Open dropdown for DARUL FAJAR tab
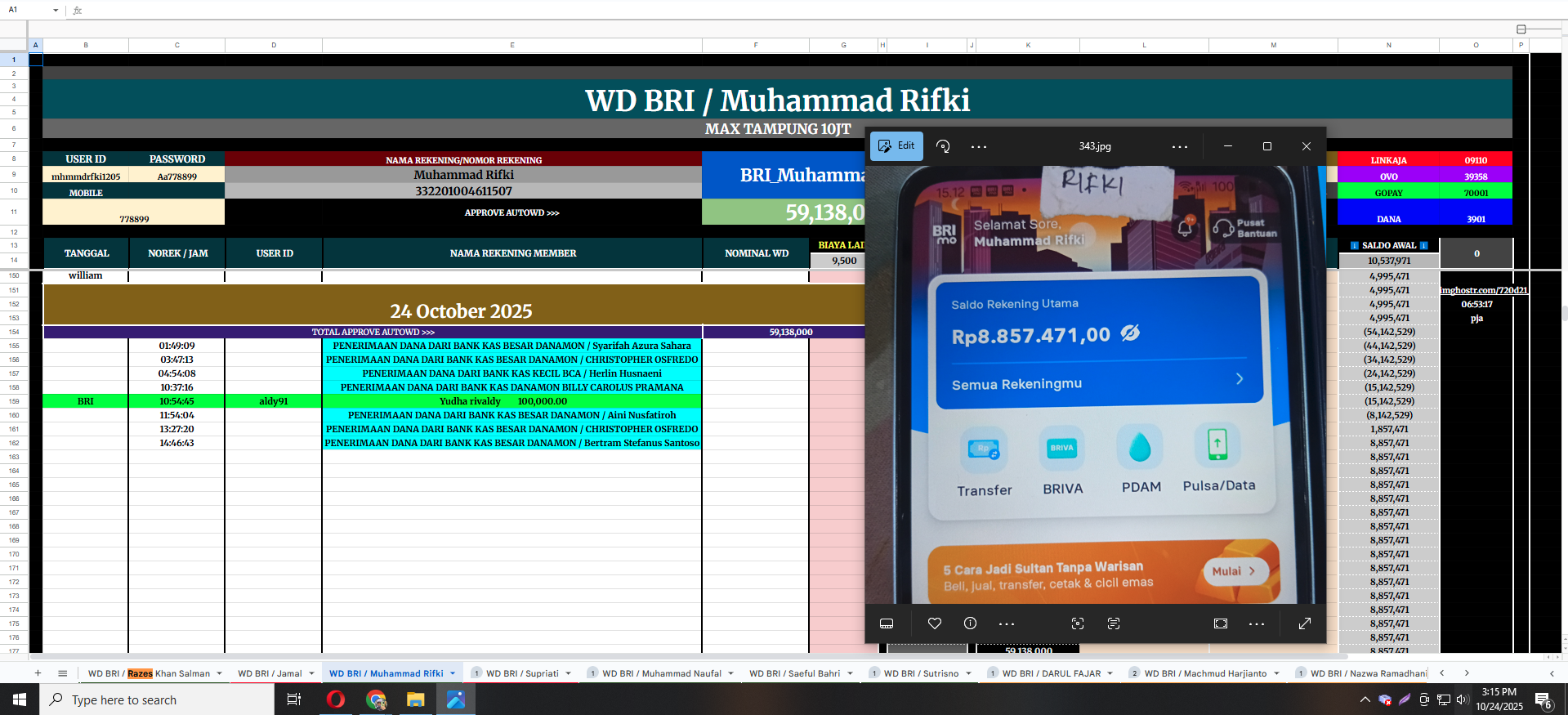 coord(1110,674)
